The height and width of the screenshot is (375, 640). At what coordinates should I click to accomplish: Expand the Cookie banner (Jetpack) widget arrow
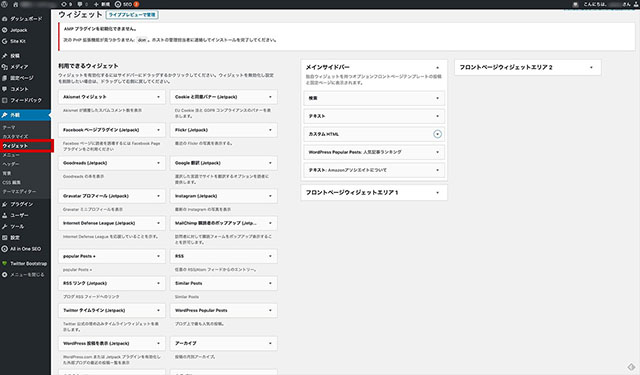click(270, 97)
